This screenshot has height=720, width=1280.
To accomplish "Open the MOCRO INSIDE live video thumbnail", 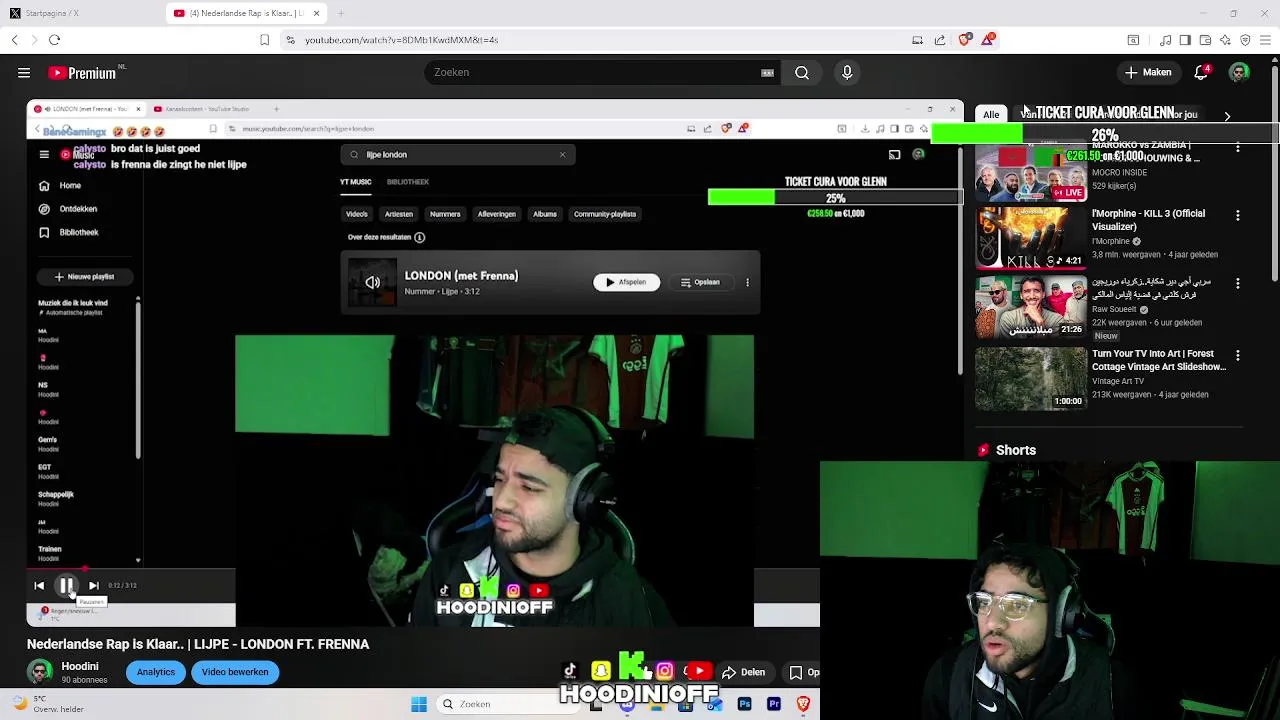I will pyautogui.click(x=1031, y=172).
